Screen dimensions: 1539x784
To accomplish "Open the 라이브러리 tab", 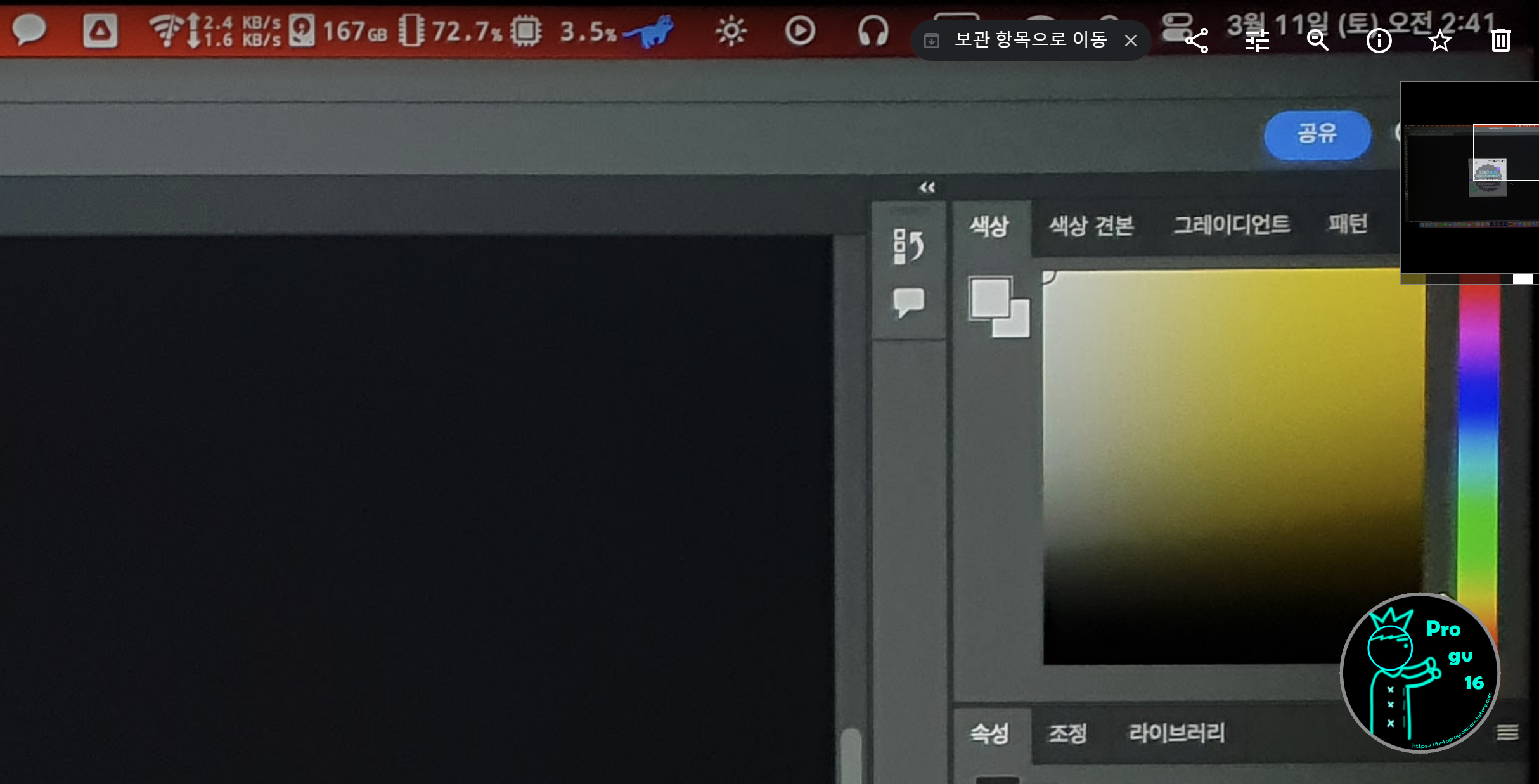I will pos(1176,733).
